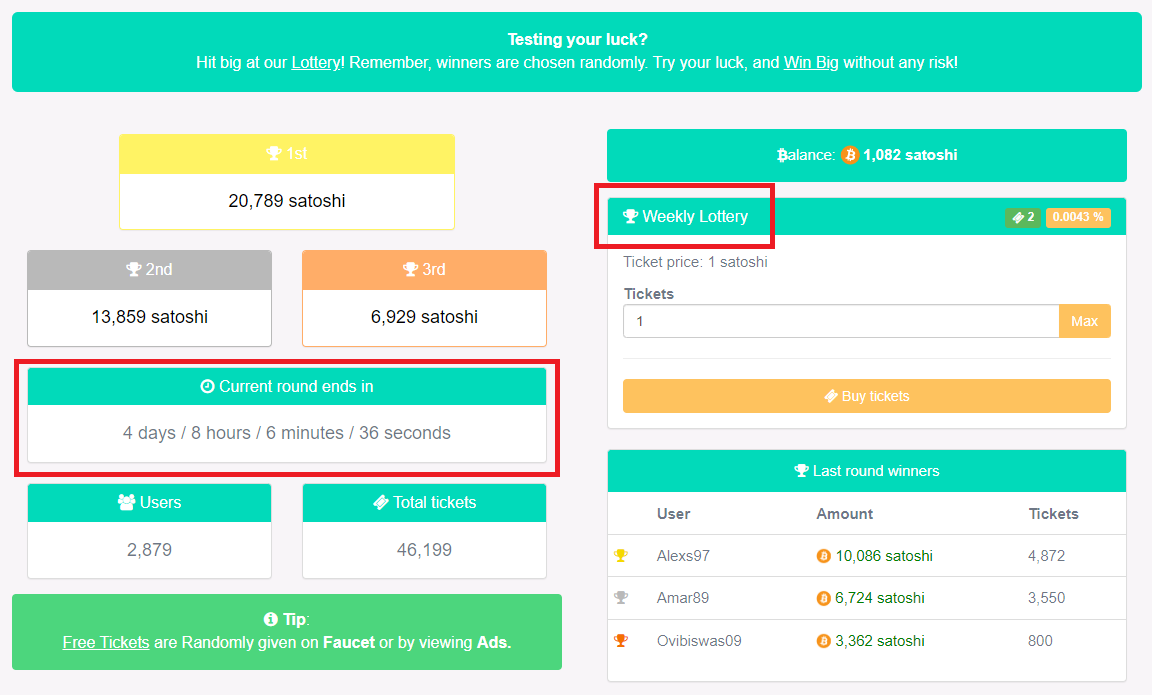Click the 3rd place trophy icon
Image resolution: width=1152 pixels, height=695 pixels.
tap(411, 270)
